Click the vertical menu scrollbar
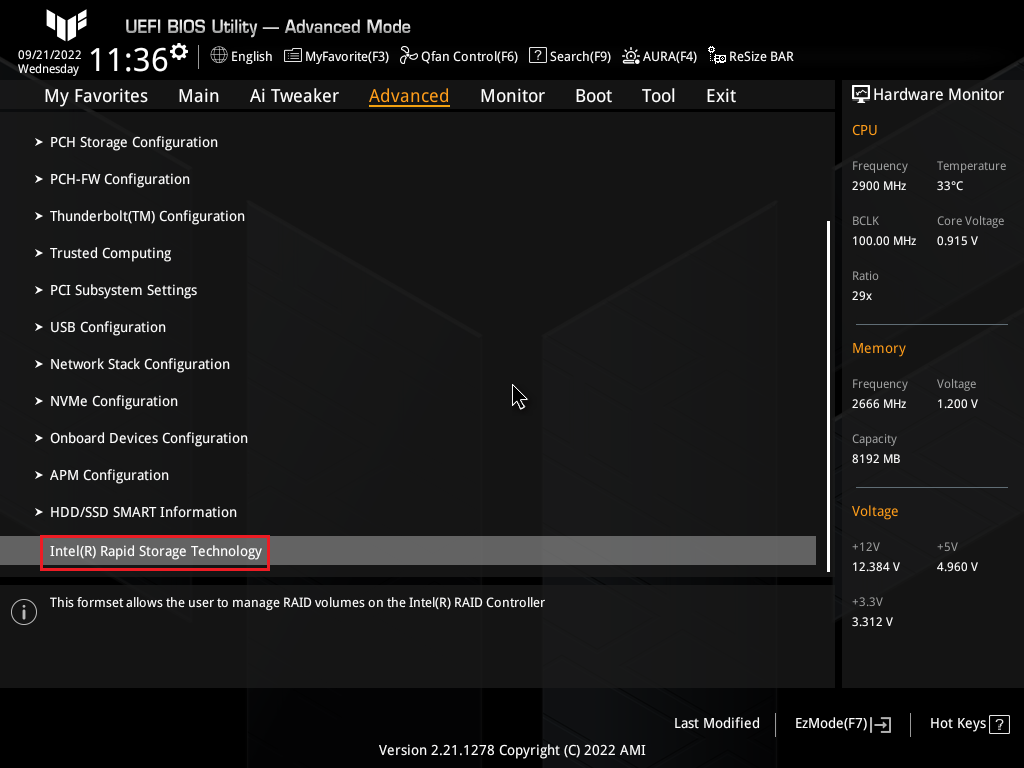This screenshot has height=768, width=1024. pos(828,396)
